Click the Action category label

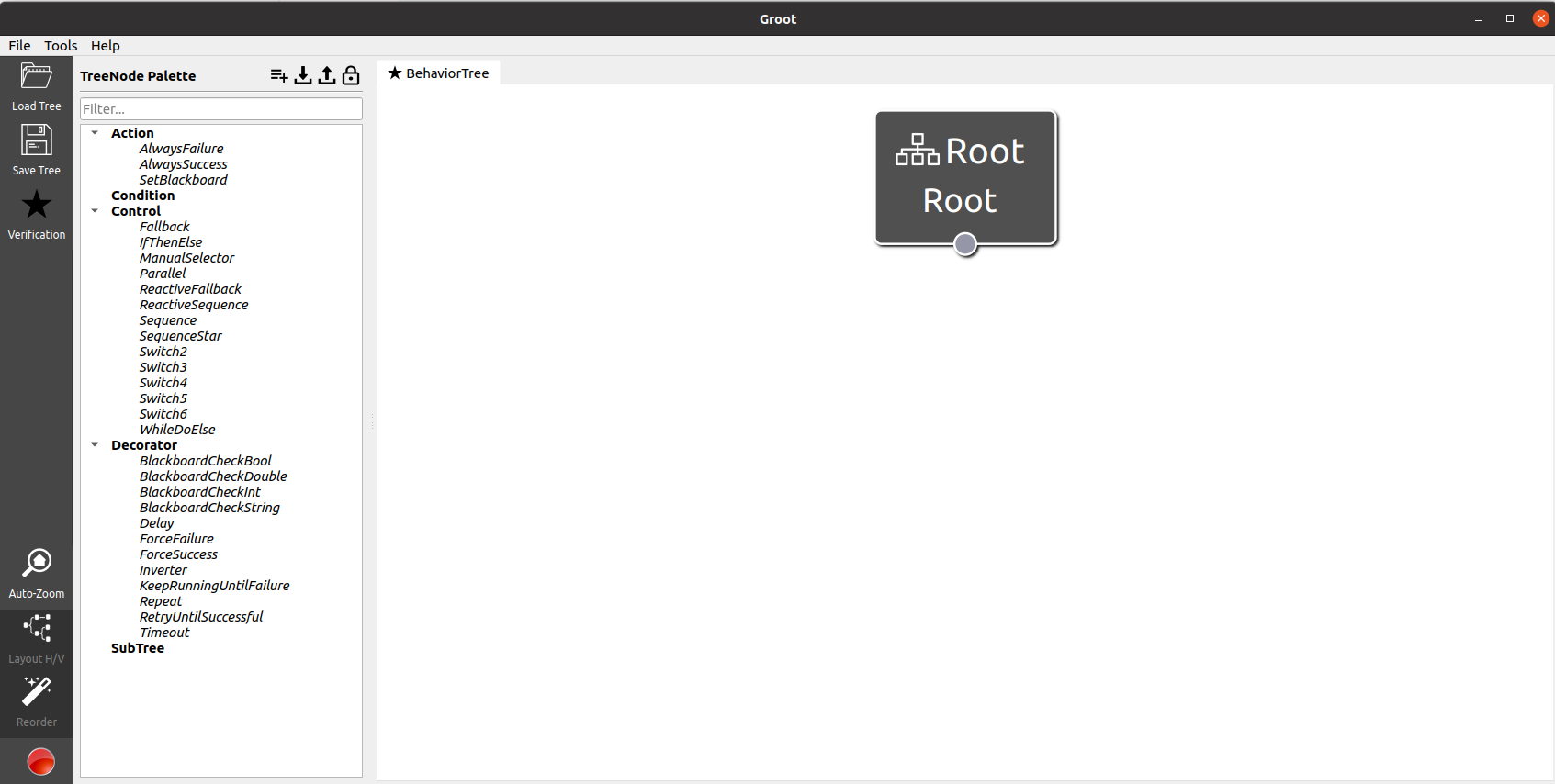coord(132,133)
